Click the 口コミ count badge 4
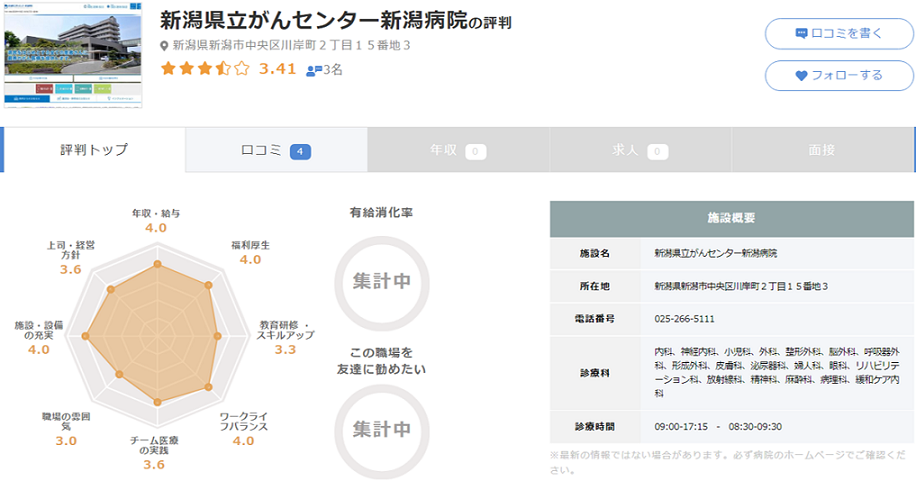916x481 pixels. (300, 152)
